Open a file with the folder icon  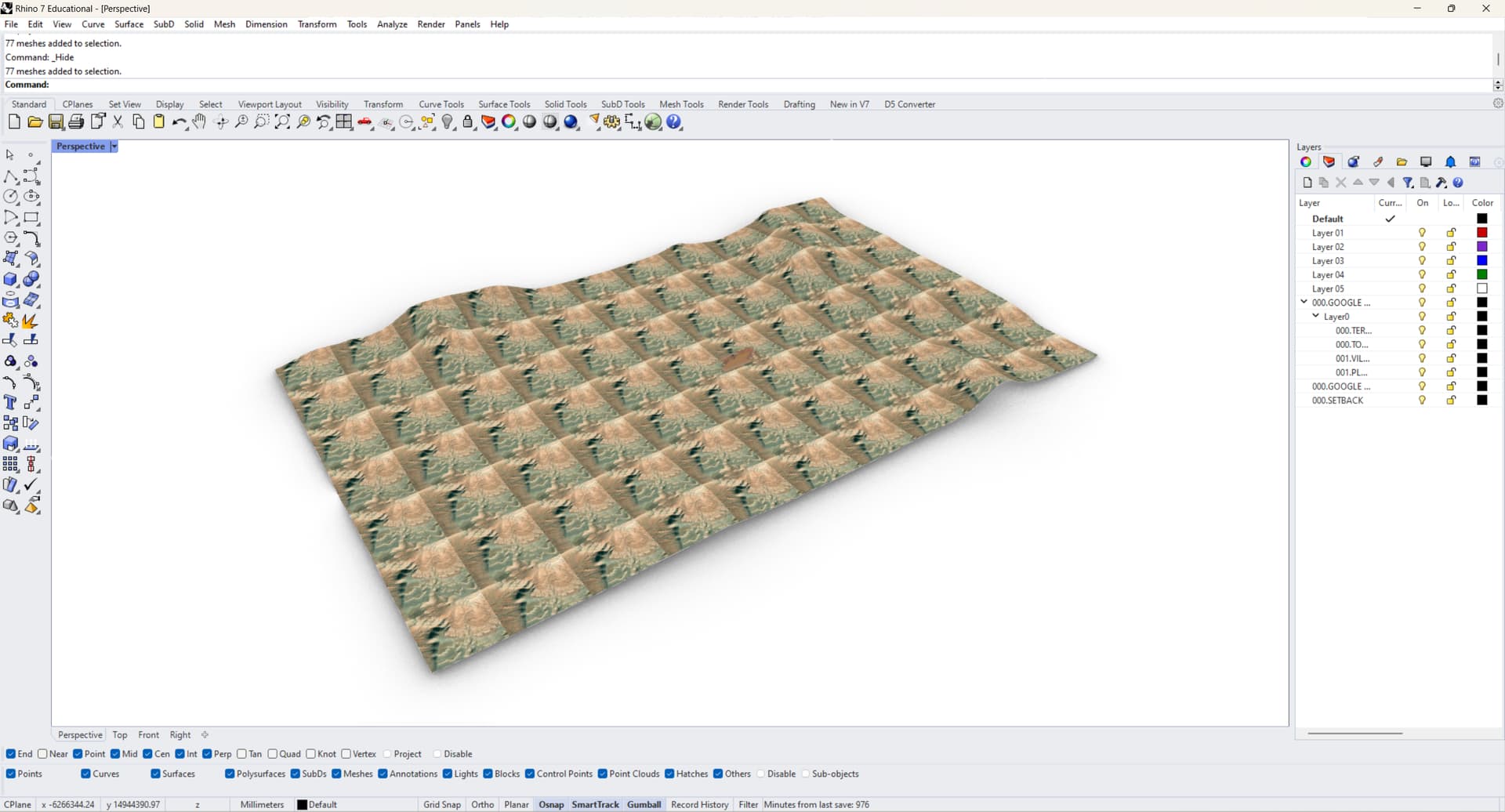pyautogui.click(x=34, y=121)
